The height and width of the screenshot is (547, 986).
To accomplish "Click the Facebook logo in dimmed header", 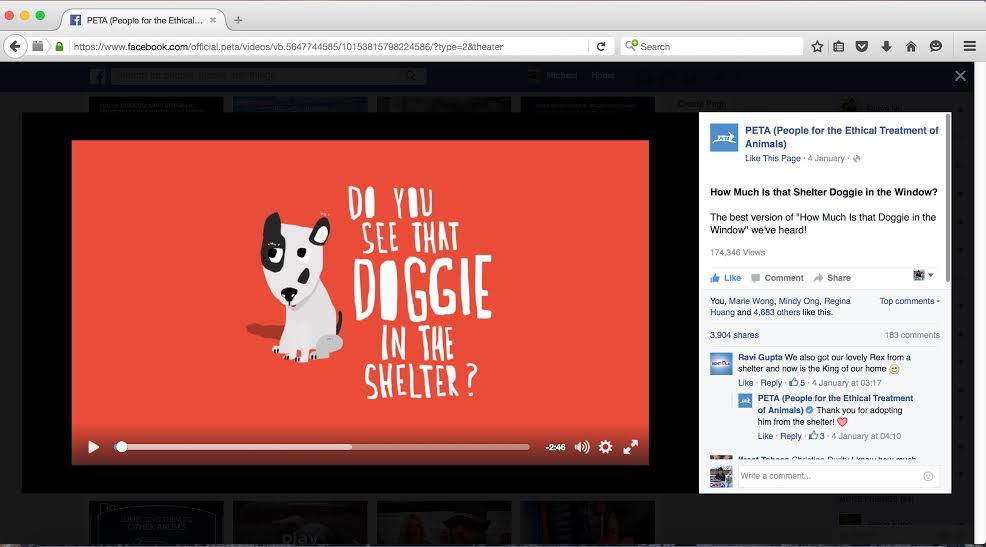I will coord(97,77).
